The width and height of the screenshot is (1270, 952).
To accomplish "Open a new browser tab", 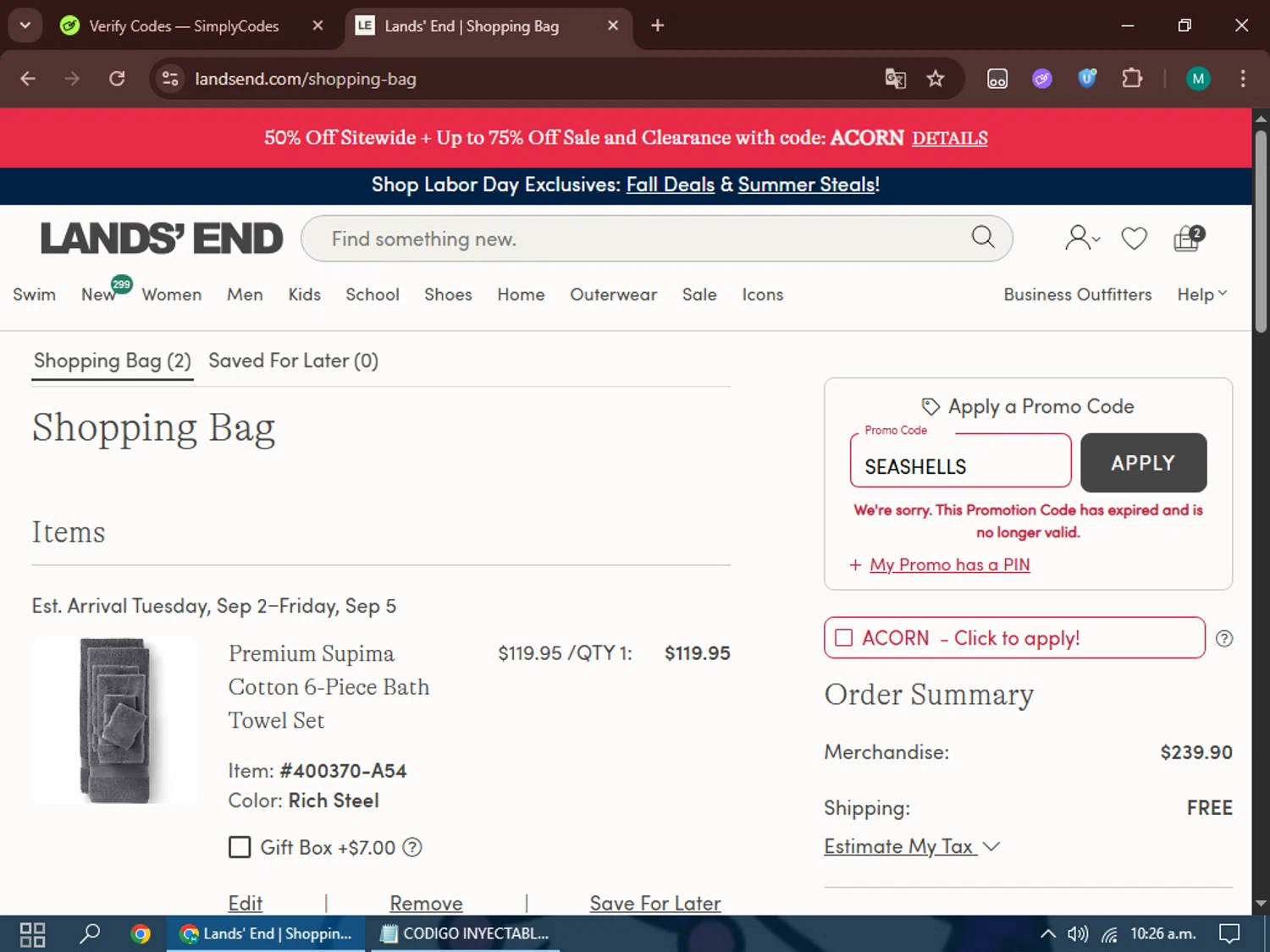I will coord(657,25).
